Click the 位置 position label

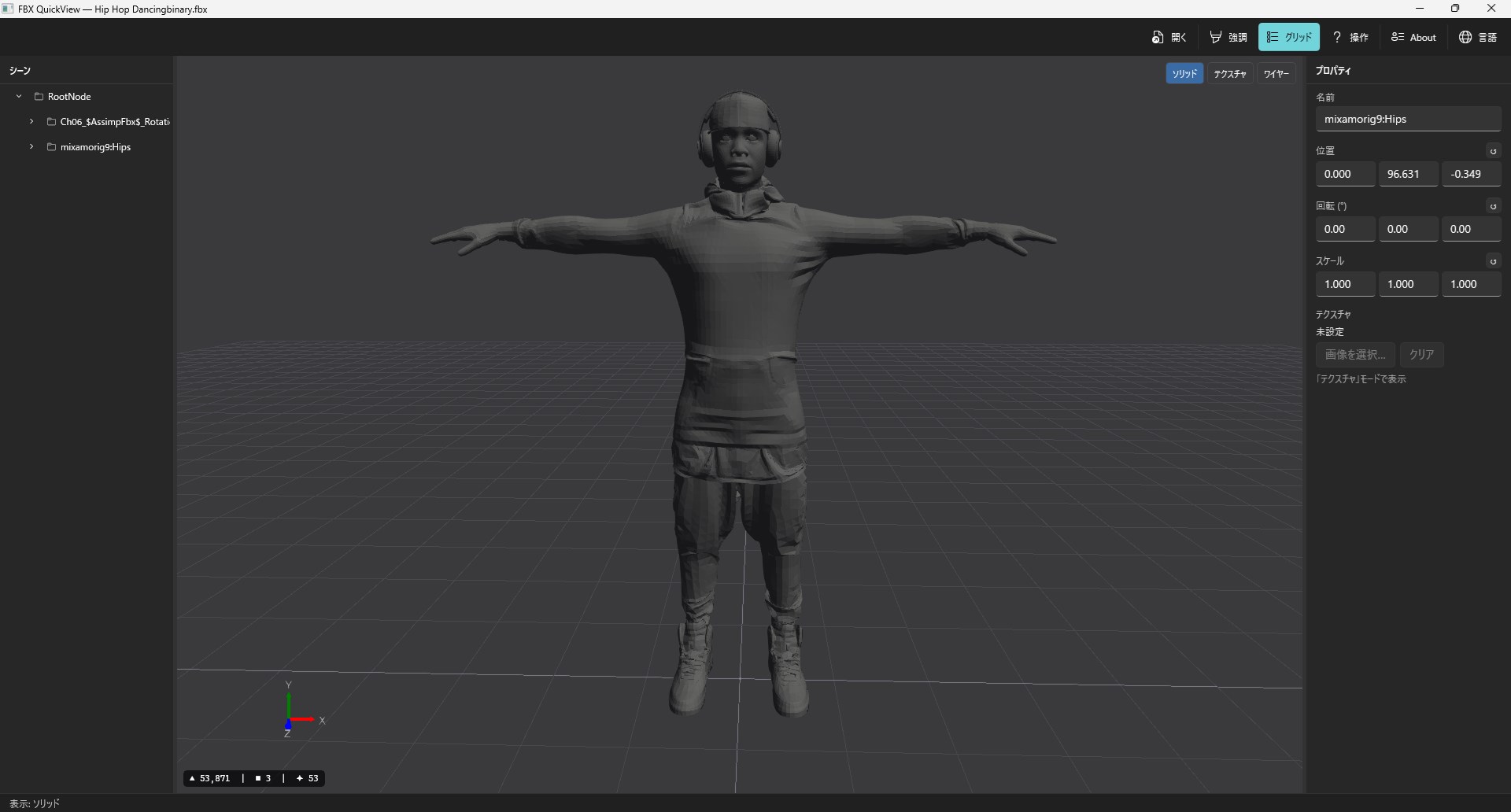[1325, 151]
